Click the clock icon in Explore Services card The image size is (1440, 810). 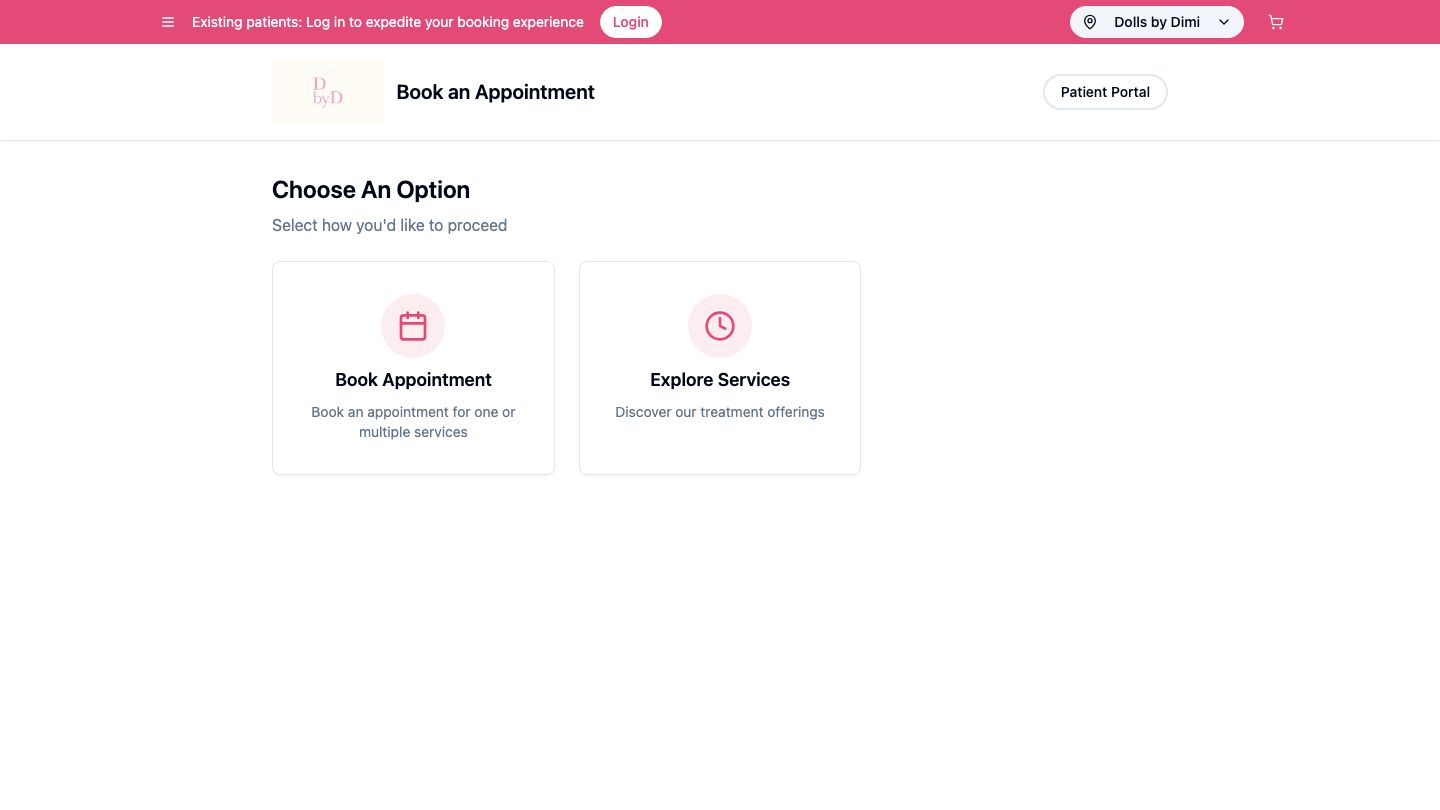(x=720, y=326)
